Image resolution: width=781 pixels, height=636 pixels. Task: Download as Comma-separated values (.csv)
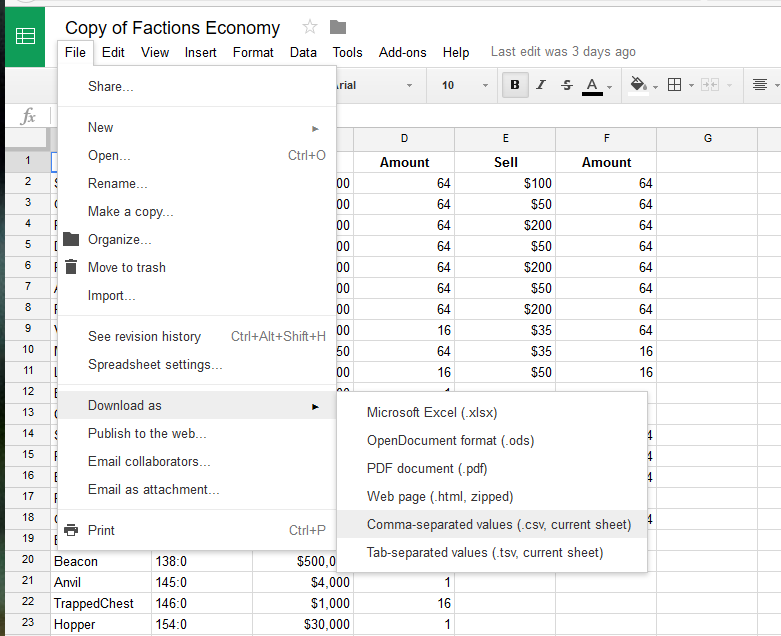(x=492, y=524)
